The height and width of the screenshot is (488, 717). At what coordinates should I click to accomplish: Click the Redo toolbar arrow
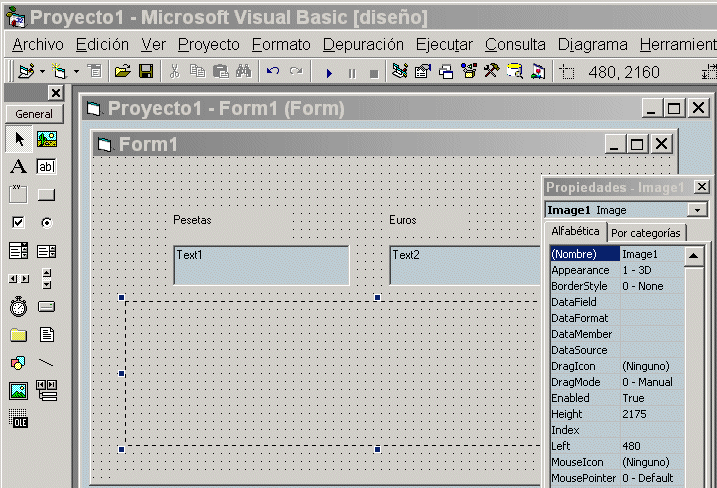[296, 71]
